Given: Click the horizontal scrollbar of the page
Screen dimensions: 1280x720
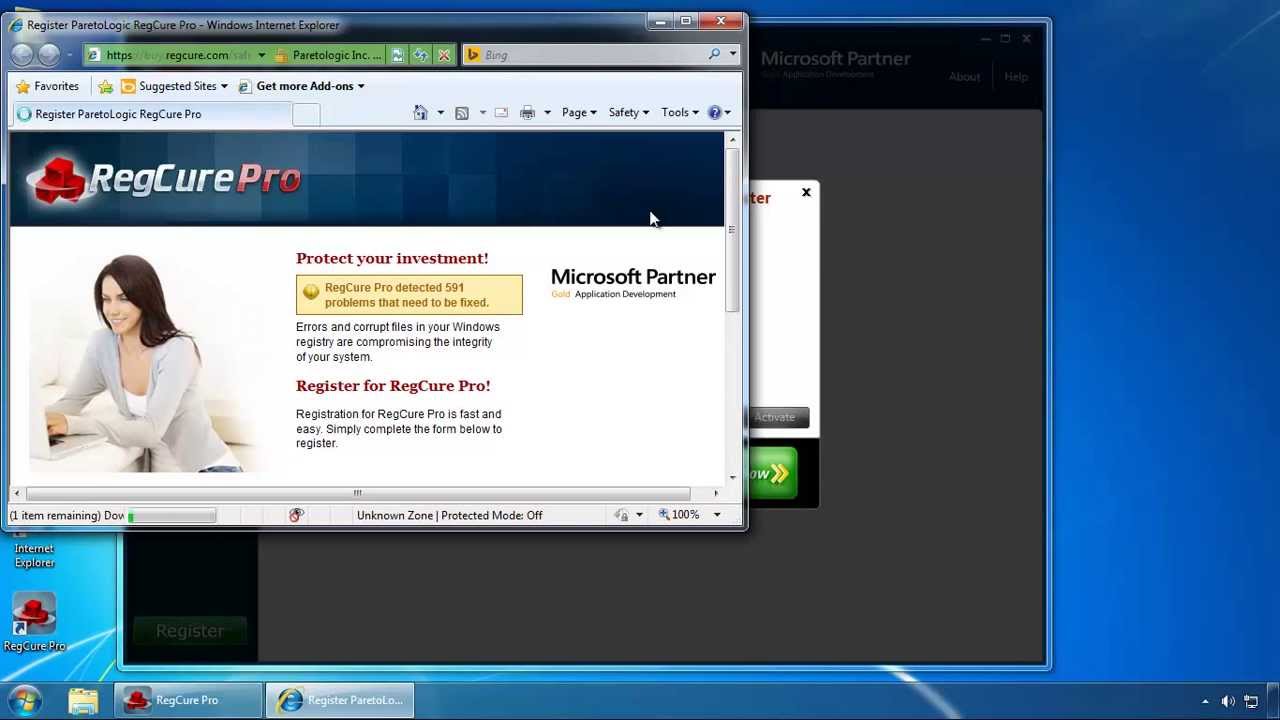Looking at the screenshot, I should pyautogui.click(x=358, y=493).
